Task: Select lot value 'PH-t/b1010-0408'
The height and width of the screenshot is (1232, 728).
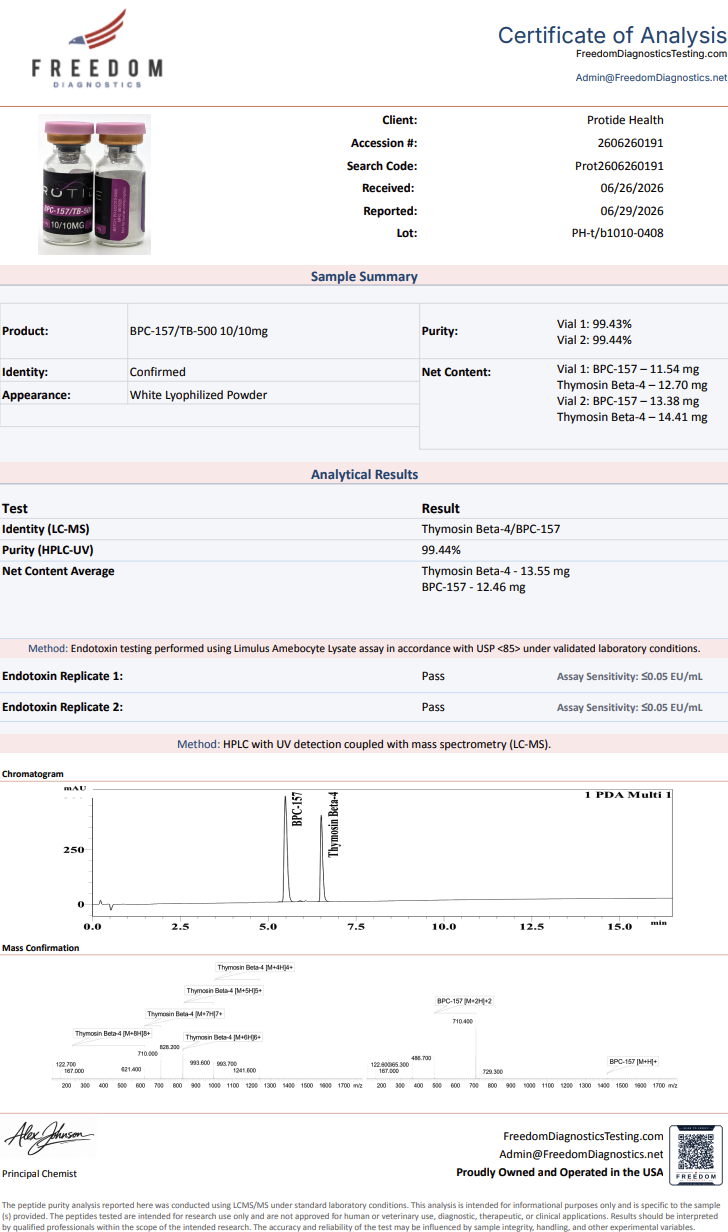Action: point(617,233)
